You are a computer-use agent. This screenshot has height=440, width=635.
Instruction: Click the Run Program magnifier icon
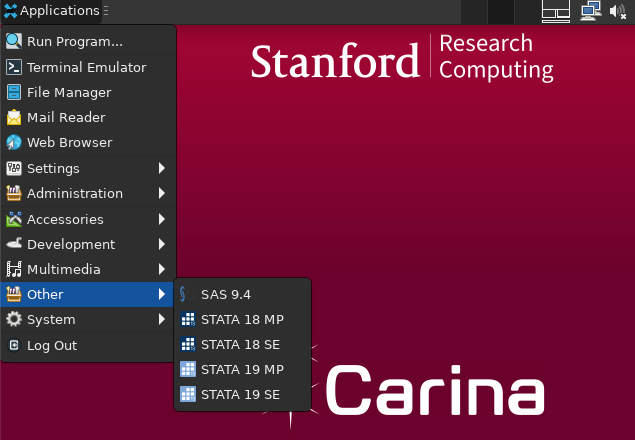pos(14,41)
